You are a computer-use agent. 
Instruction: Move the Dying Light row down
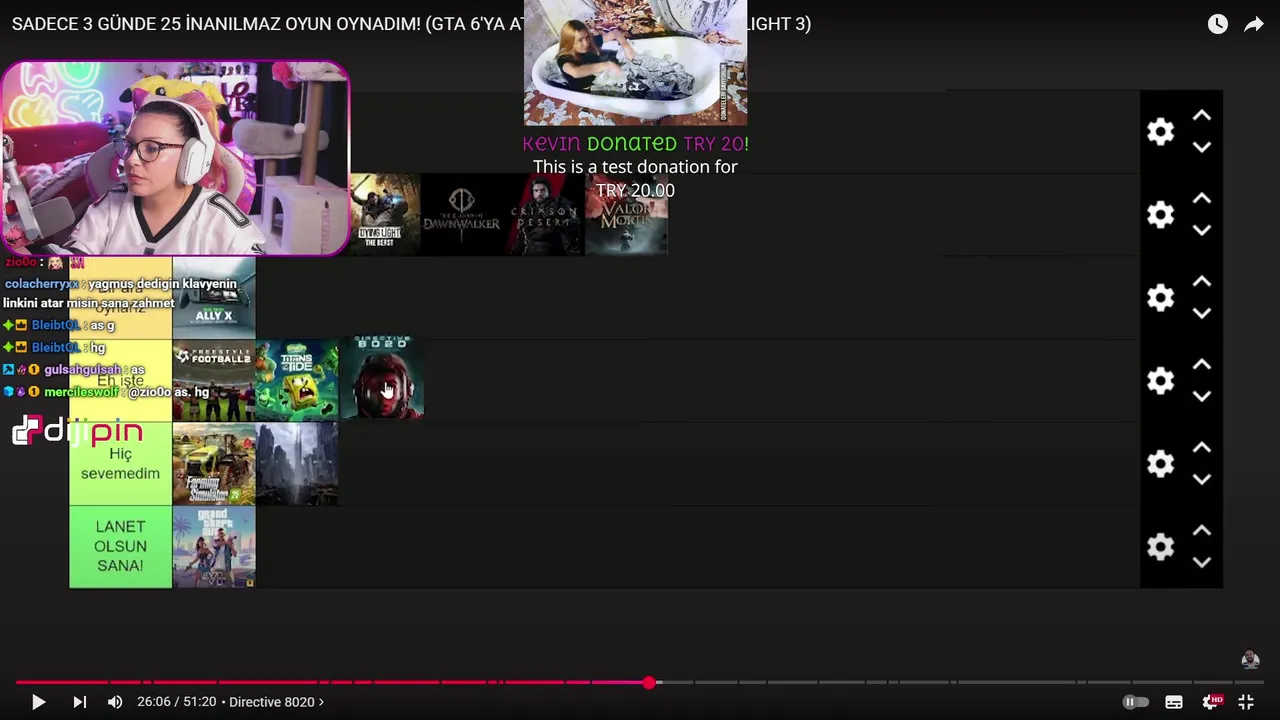click(1202, 230)
